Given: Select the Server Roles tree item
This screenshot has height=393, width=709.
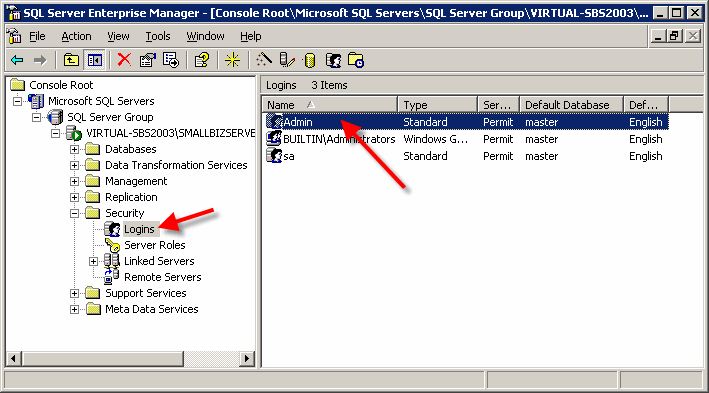Looking at the screenshot, I should (x=155, y=245).
